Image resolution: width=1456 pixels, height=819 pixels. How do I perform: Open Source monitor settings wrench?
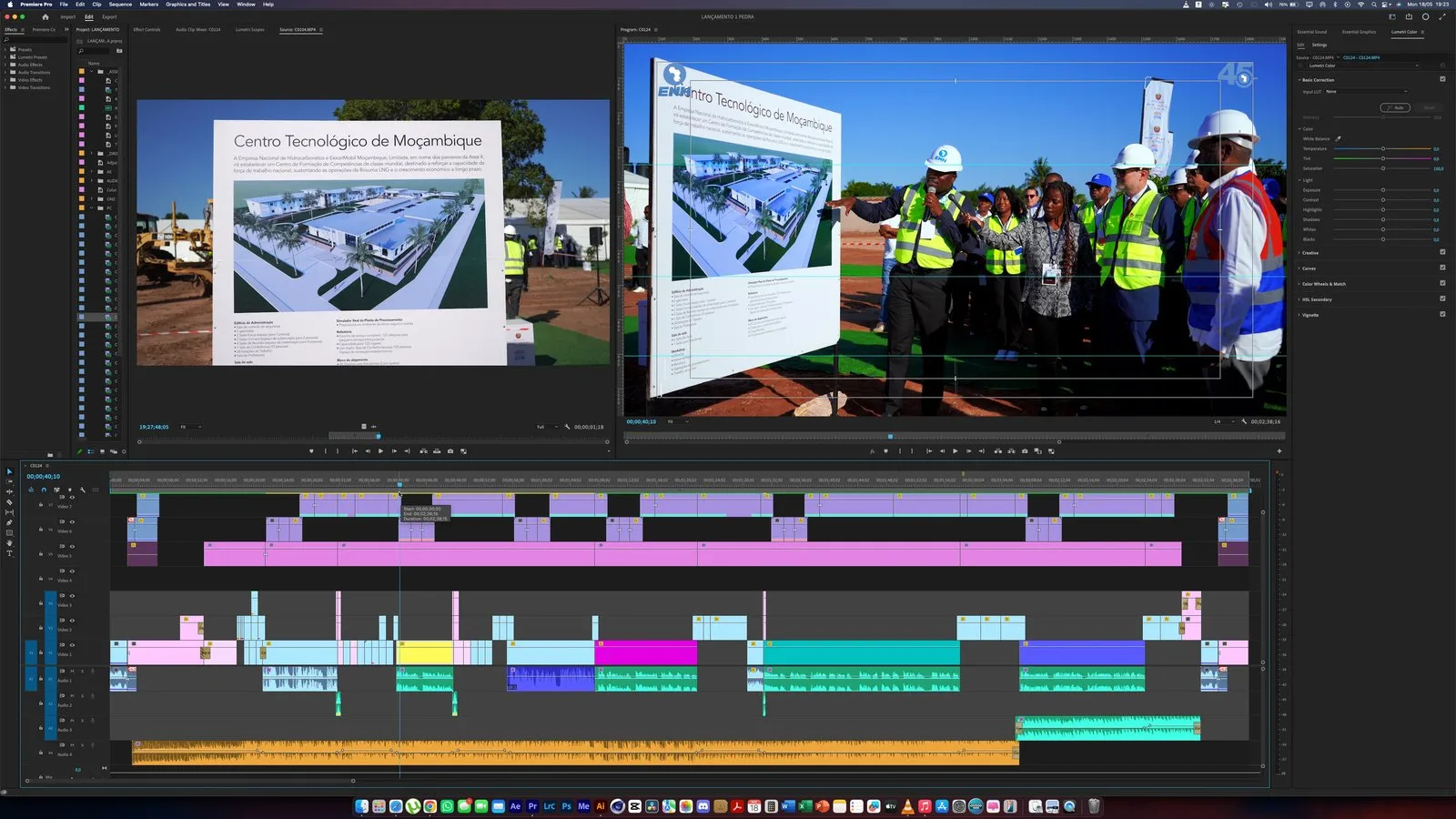pyautogui.click(x=567, y=427)
